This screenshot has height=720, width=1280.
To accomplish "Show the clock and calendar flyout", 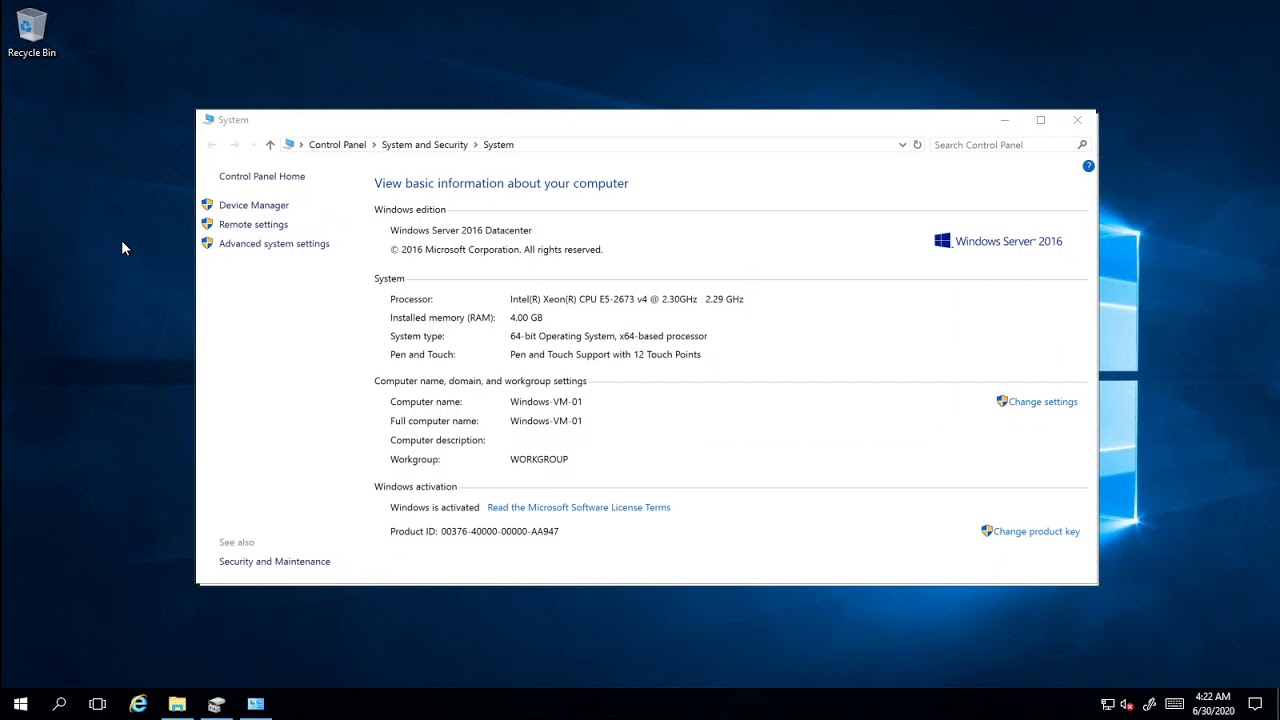I will (1212, 704).
